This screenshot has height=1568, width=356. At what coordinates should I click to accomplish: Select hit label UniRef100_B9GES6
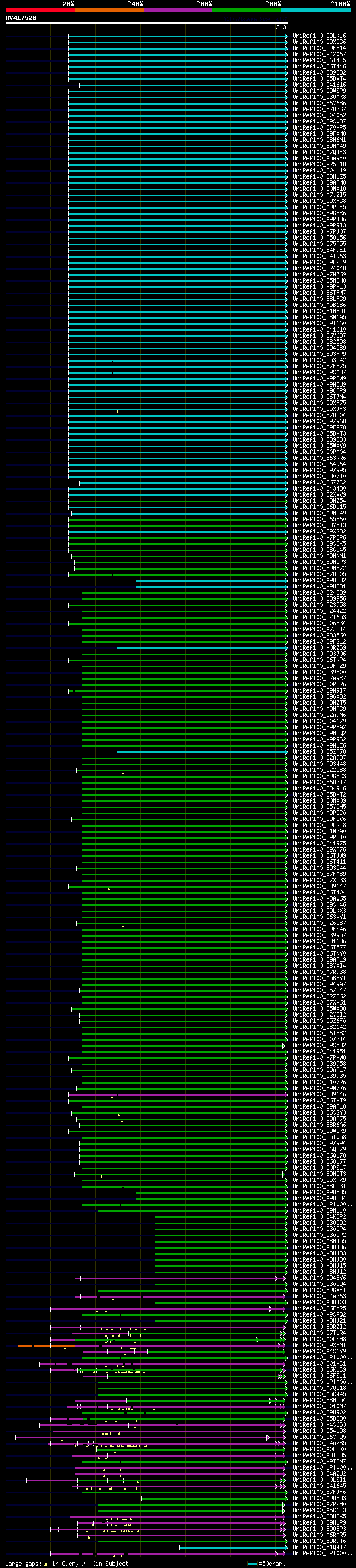pos(319,213)
